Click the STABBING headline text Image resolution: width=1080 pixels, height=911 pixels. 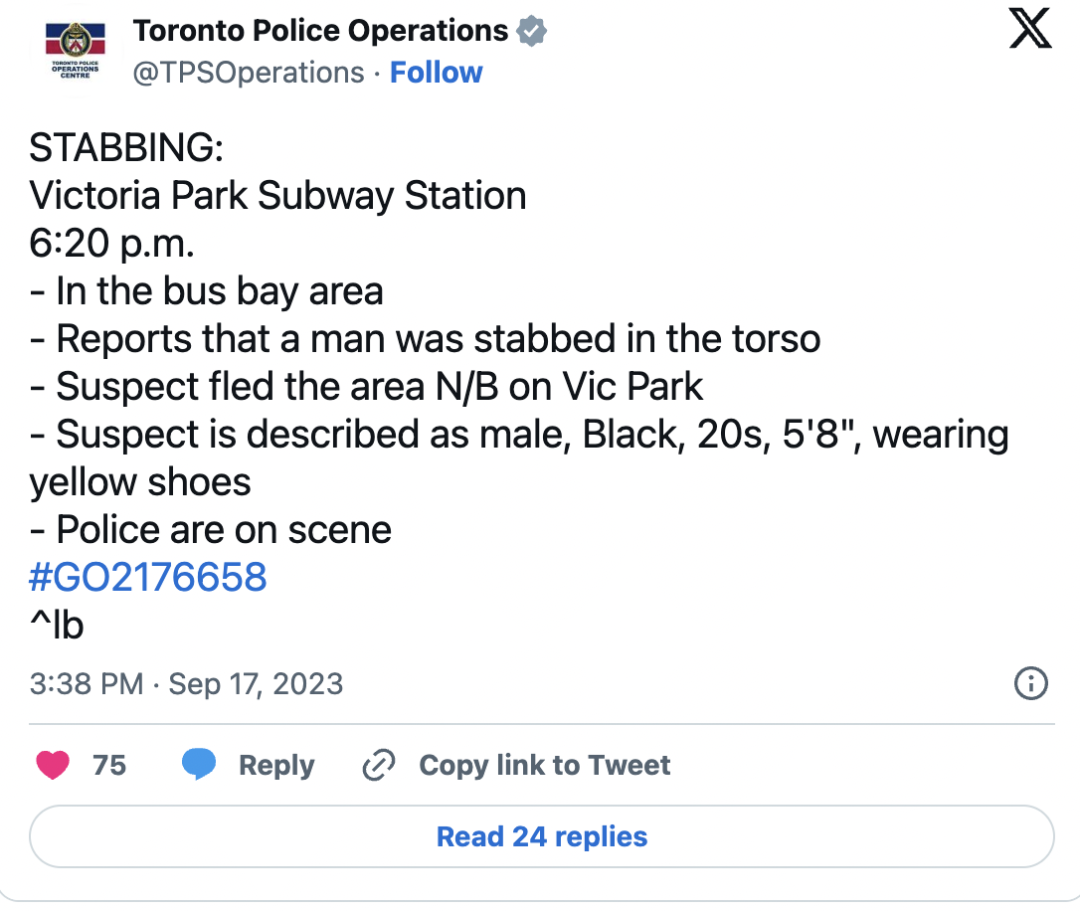click(127, 147)
